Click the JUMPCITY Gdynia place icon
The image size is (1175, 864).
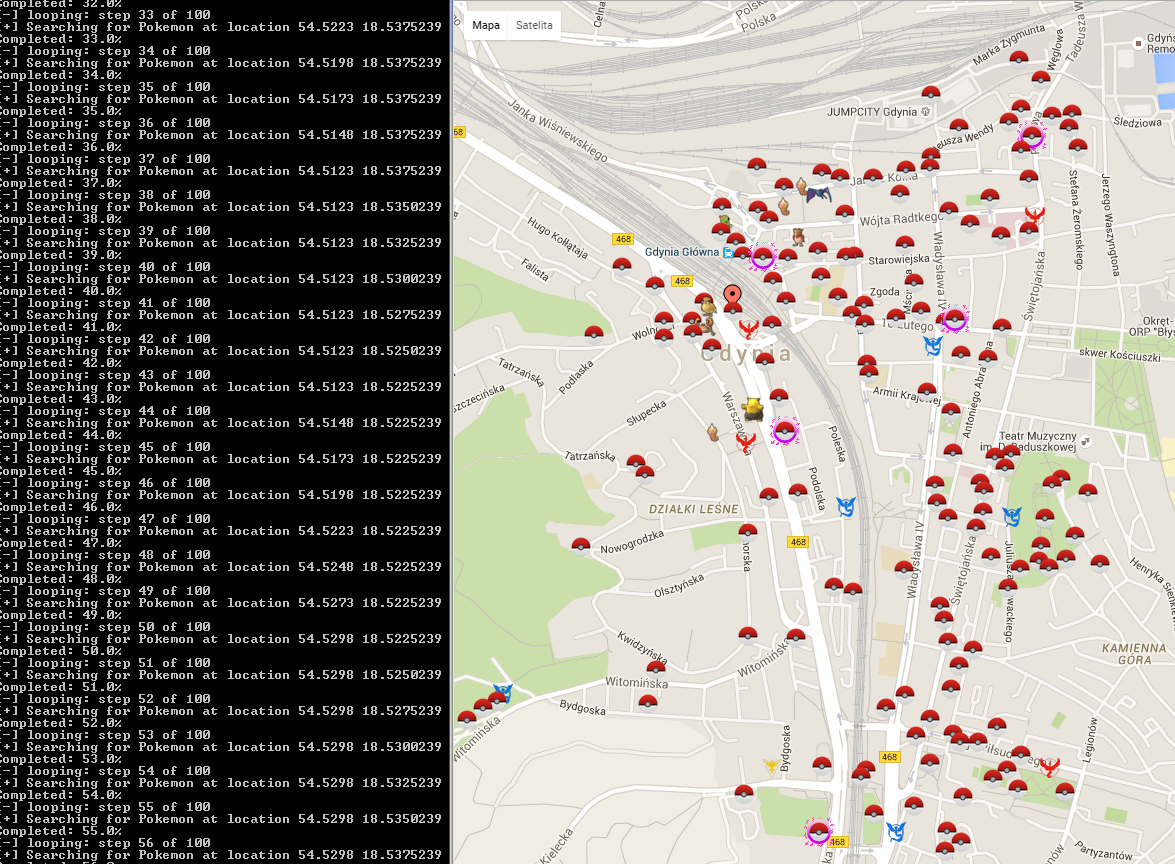point(926,112)
